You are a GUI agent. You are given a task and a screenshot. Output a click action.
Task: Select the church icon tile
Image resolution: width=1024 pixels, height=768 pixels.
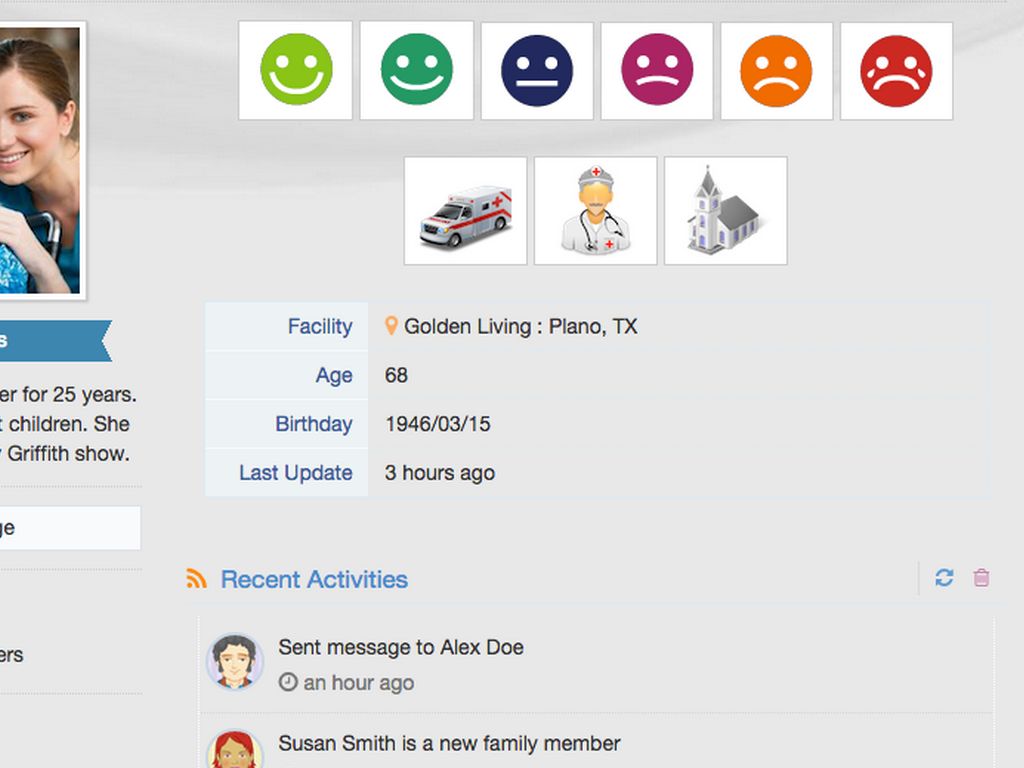tap(725, 211)
